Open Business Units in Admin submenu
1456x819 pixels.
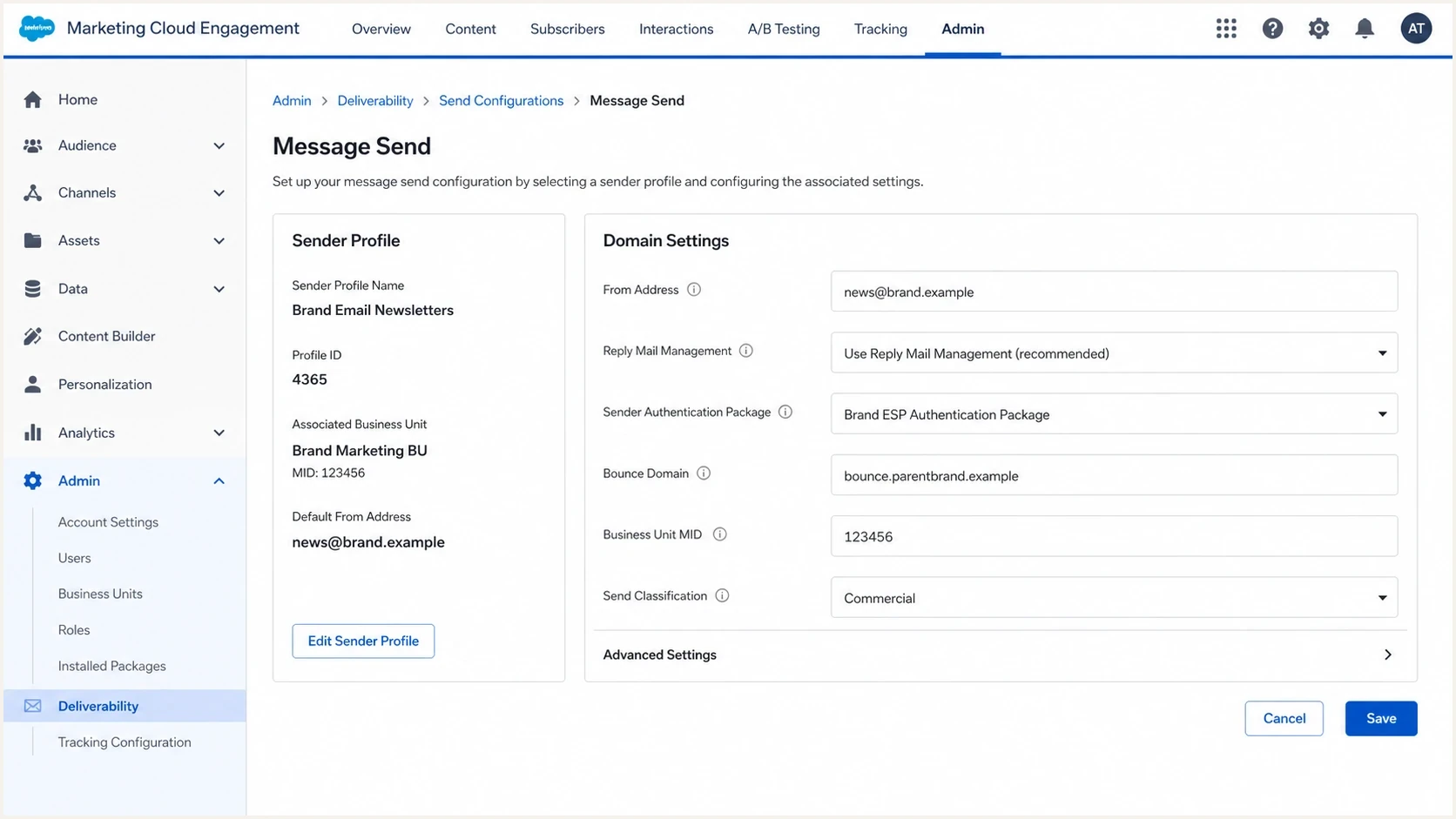[x=100, y=594]
